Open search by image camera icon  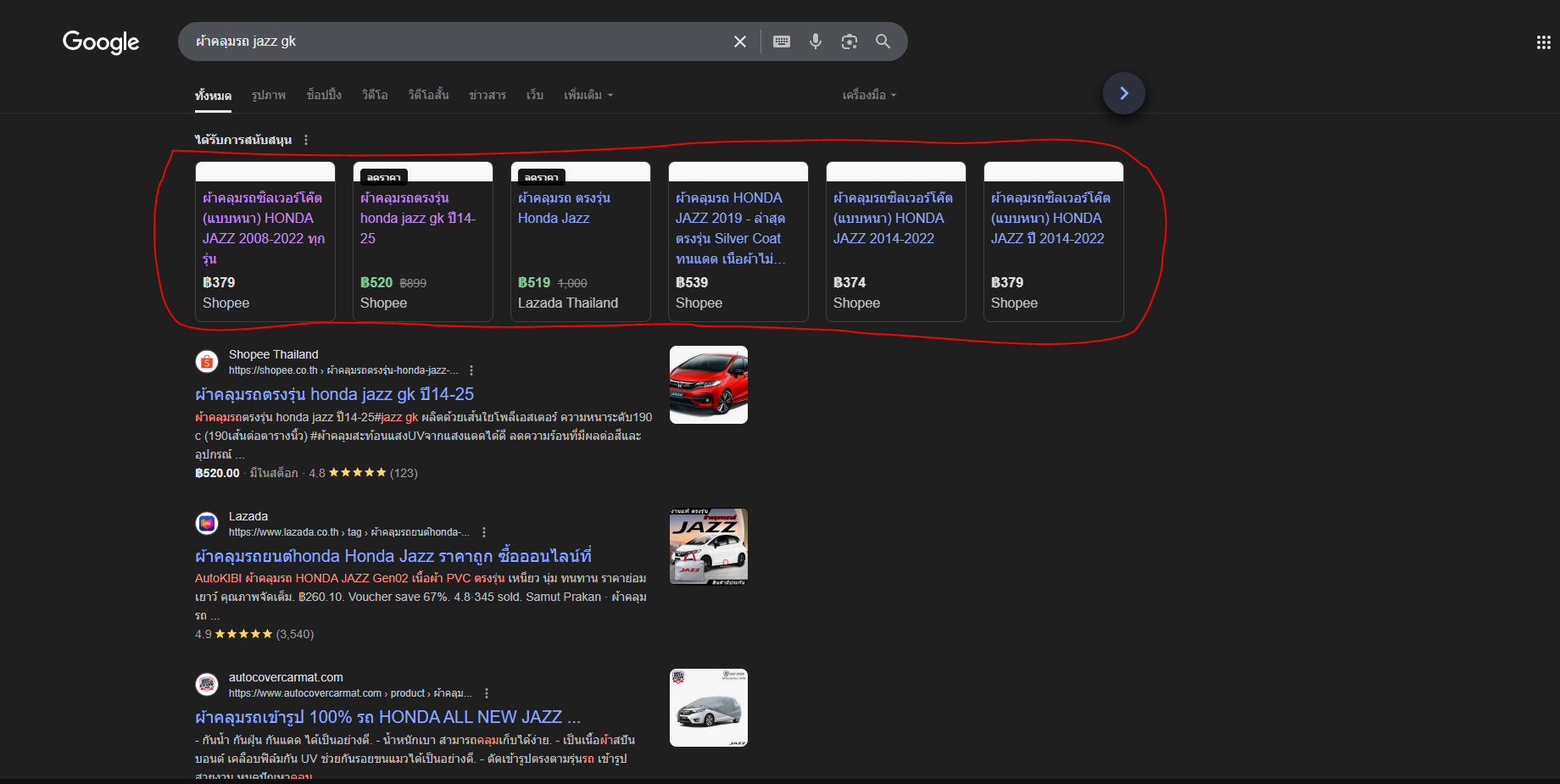[x=849, y=42]
